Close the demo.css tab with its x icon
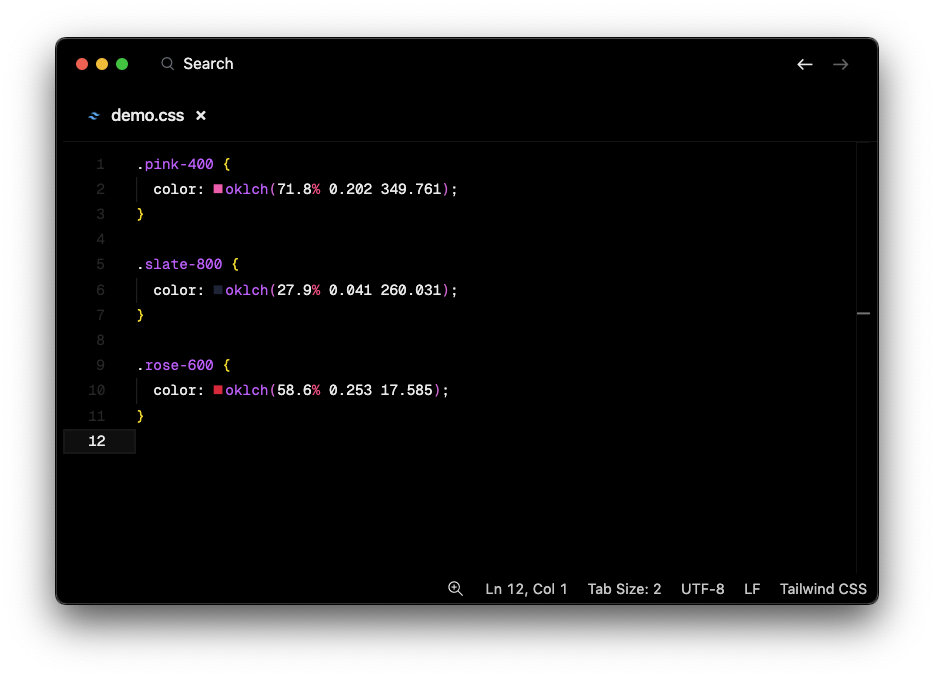Image resolution: width=934 pixels, height=678 pixels. pyautogui.click(x=200, y=115)
